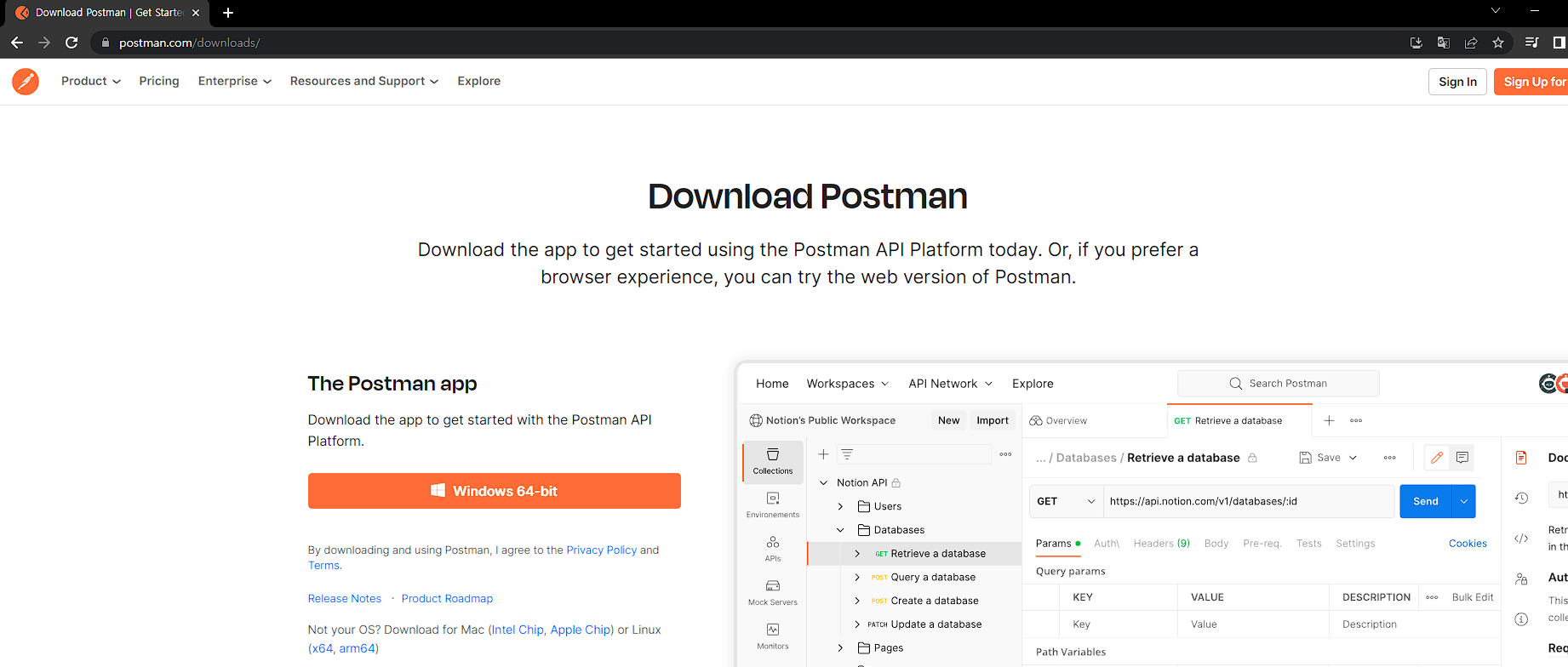Click the Postman logo in the site header
The width and height of the screenshot is (1568, 667).
tap(26, 82)
